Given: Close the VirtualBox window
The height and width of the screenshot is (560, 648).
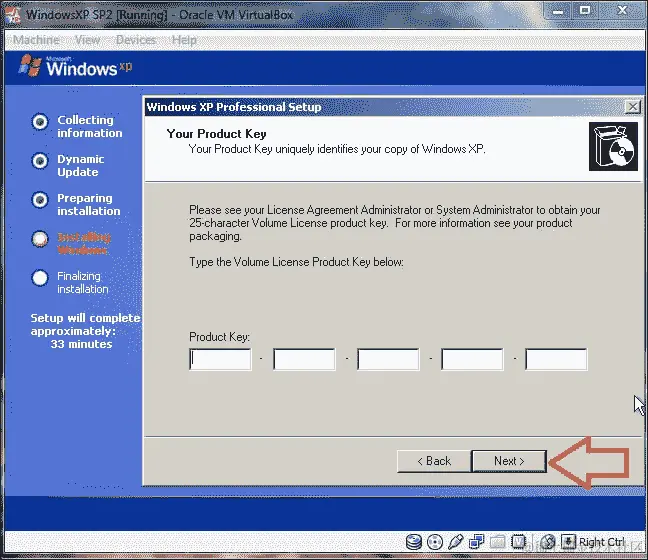Looking at the screenshot, I should [x=622, y=10].
